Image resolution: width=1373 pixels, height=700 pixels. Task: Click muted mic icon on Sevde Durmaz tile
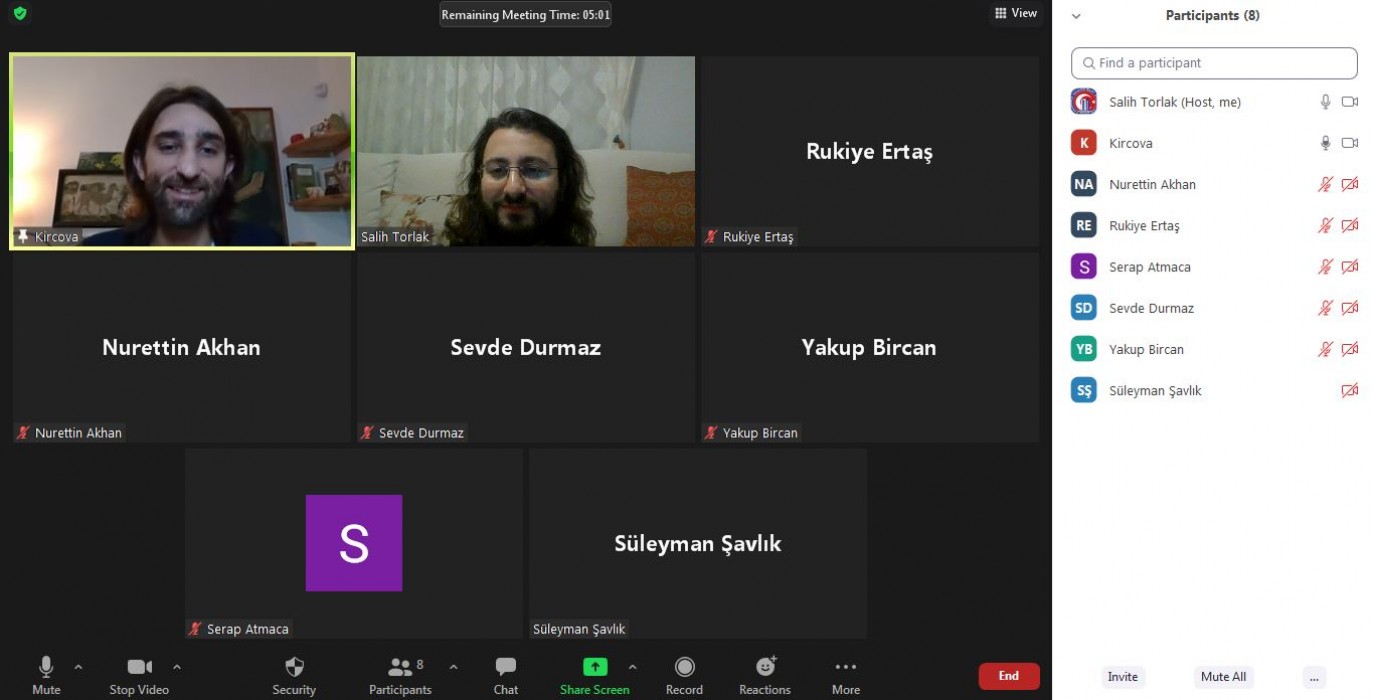coord(367,433)
